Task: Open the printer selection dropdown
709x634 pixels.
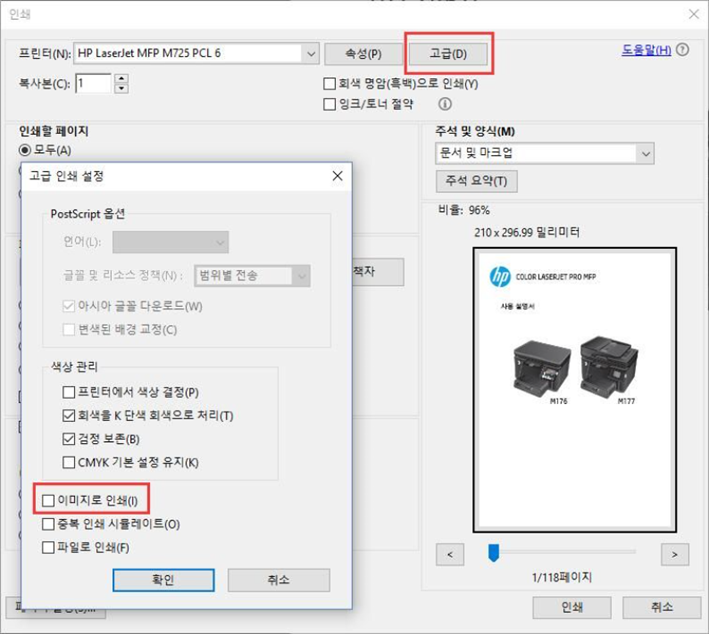Action: point(196,53)
